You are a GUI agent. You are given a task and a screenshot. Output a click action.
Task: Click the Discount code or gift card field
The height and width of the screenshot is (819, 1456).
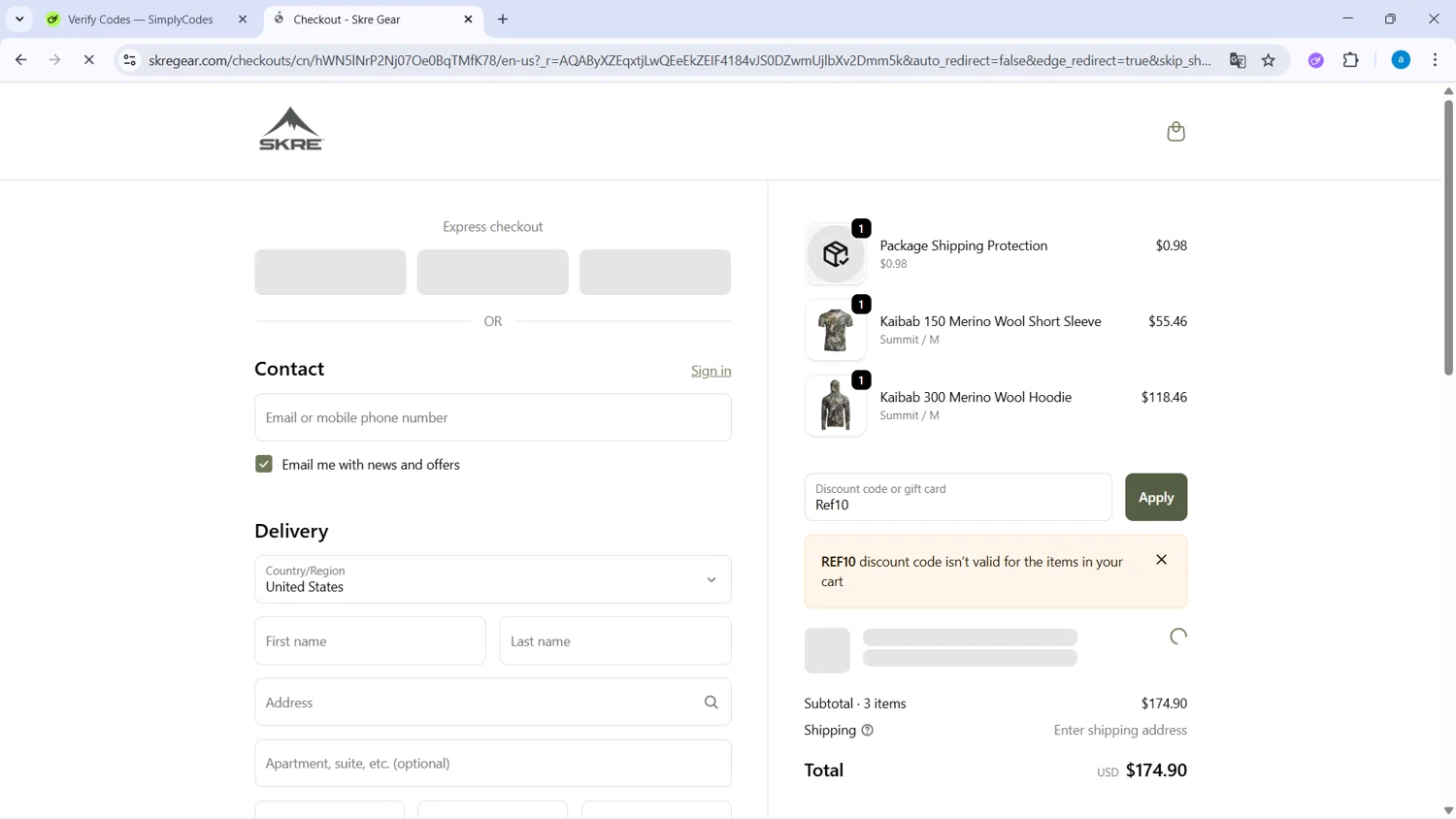tap(958, 497)
